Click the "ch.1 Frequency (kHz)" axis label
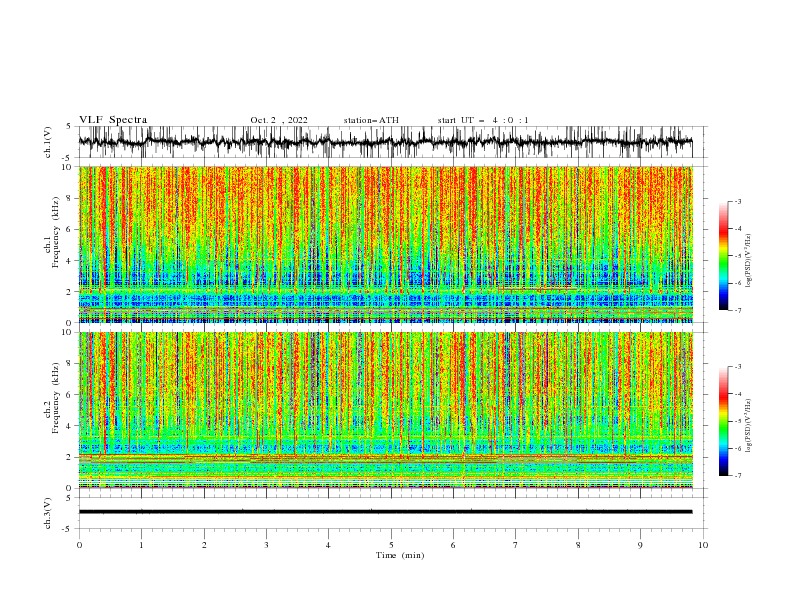792x612 pixels. click(52, 232)
